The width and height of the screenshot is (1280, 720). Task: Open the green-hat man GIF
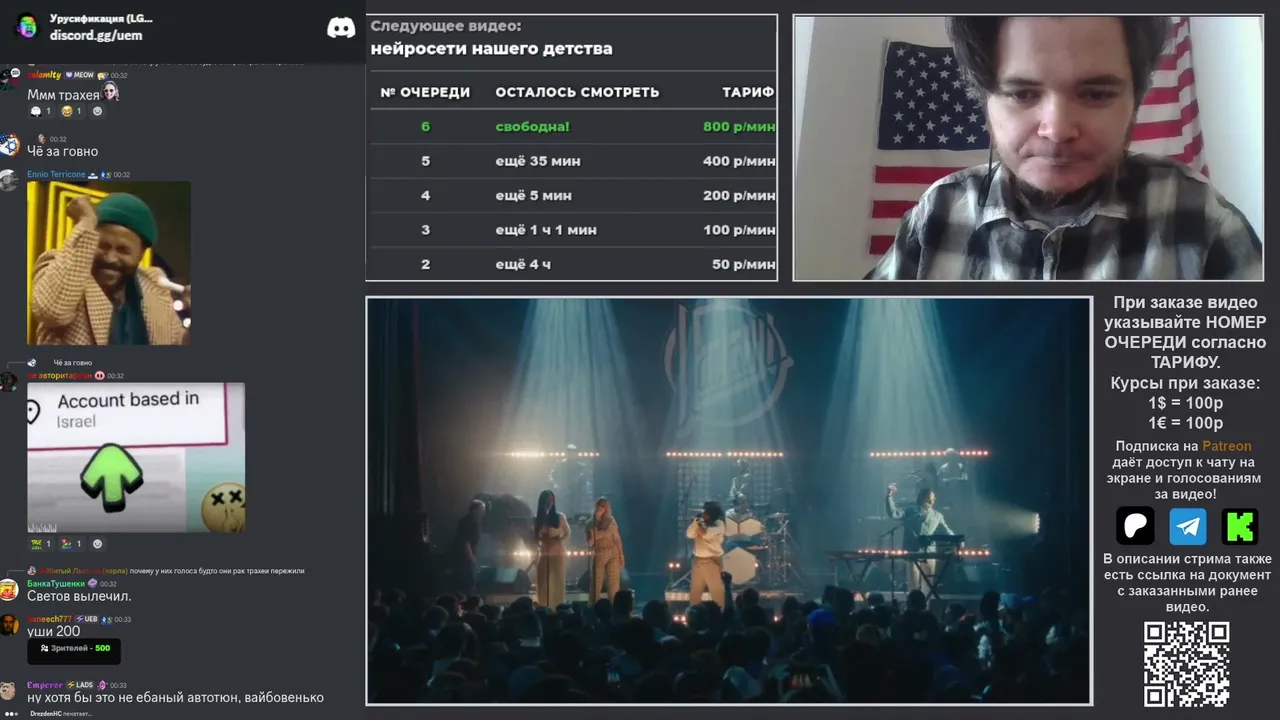109,263
